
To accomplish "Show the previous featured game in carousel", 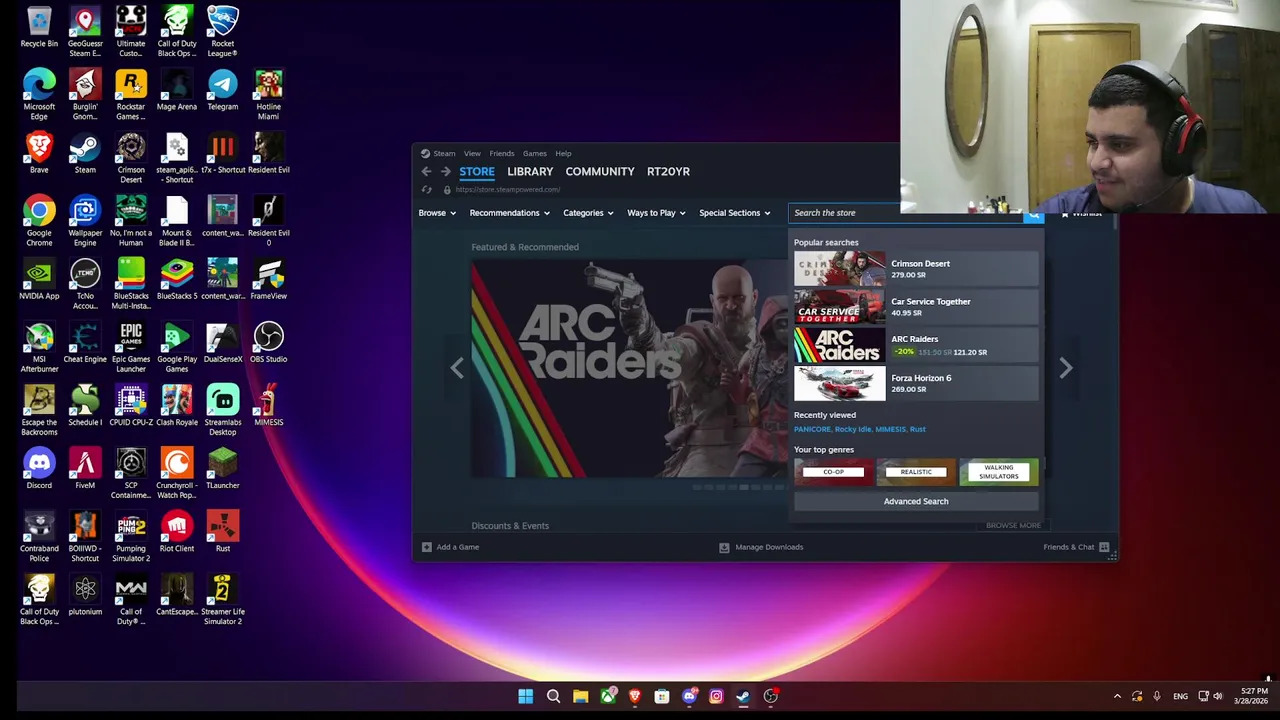I will [457, 368].
